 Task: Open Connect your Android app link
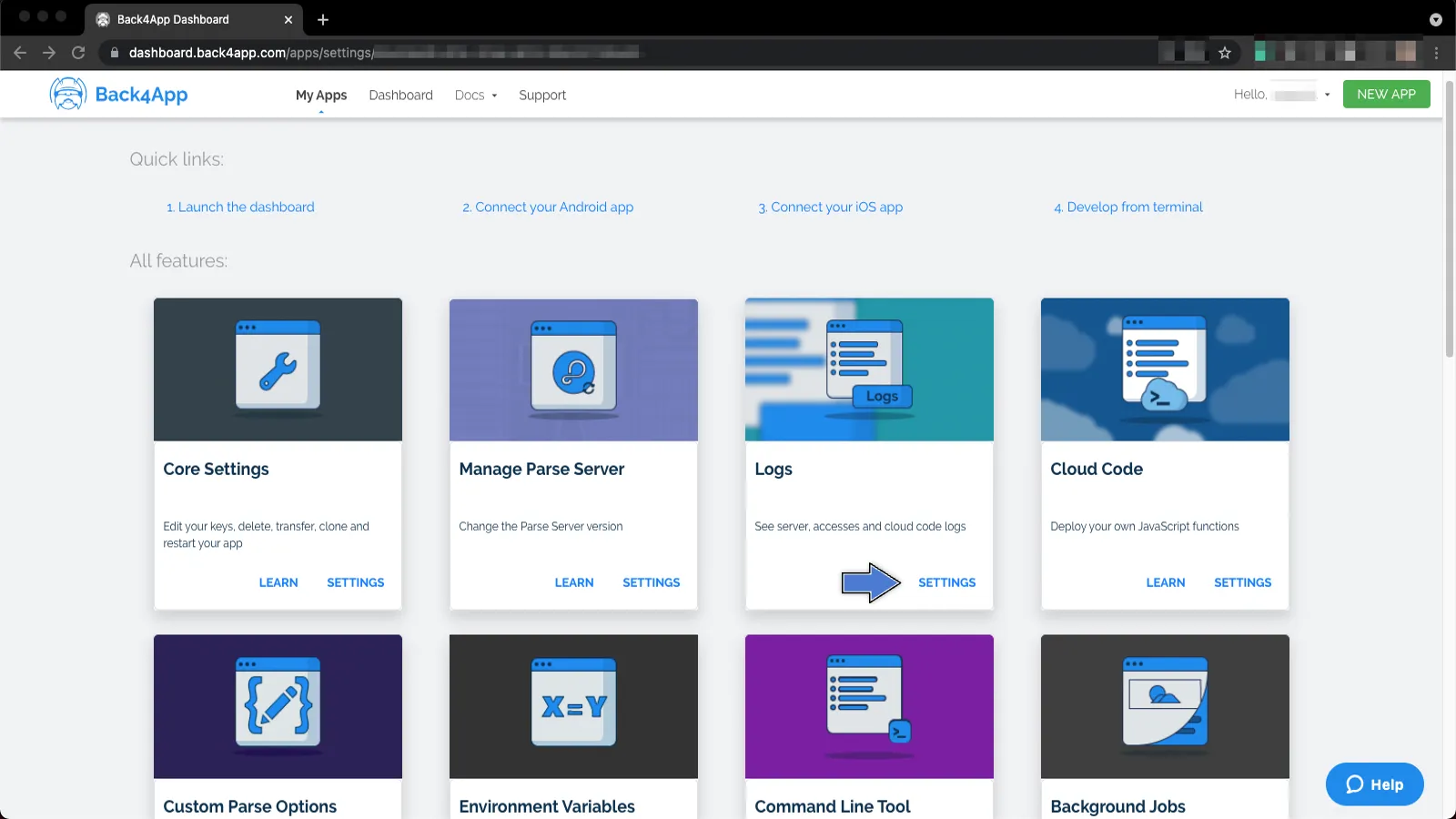coord(548,207)
